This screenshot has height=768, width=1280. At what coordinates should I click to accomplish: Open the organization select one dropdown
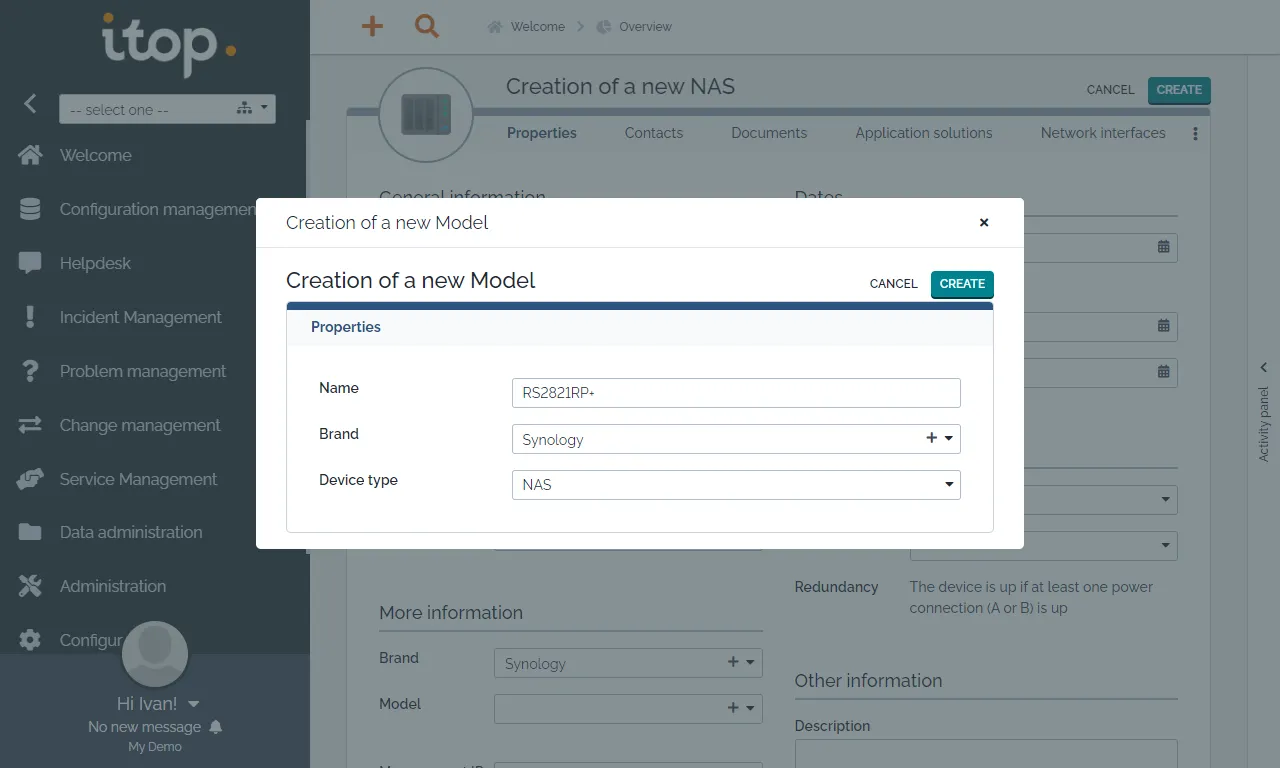pyautogui.click(x=167, y=109)
